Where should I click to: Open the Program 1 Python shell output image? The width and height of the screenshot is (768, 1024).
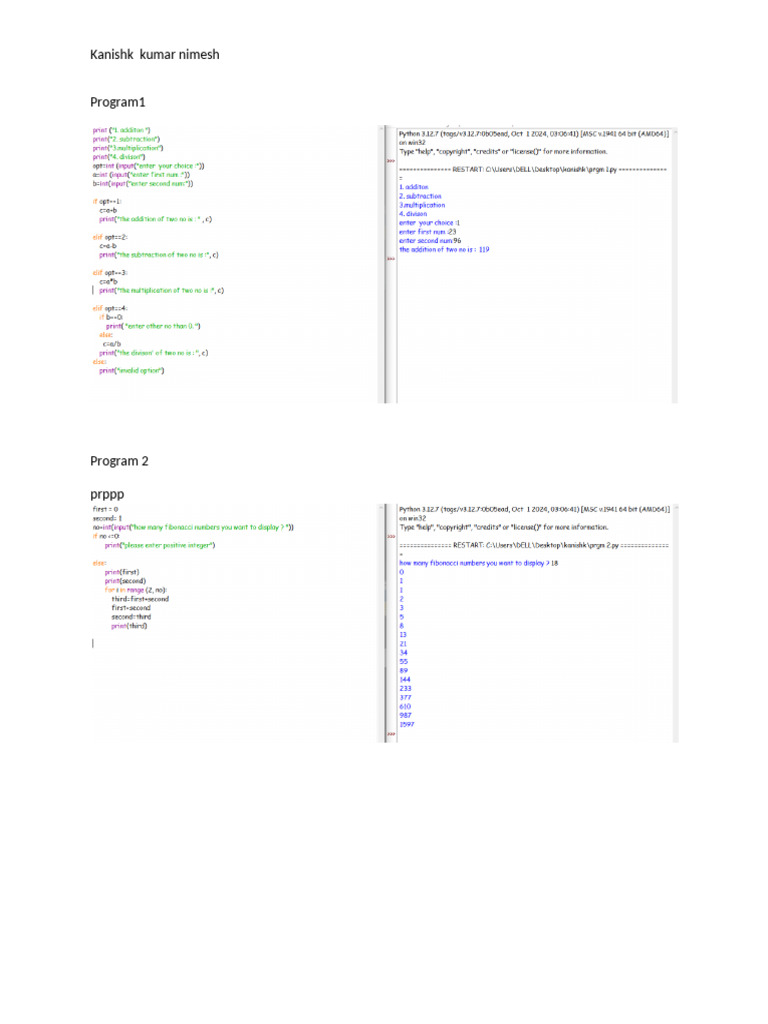527,264
